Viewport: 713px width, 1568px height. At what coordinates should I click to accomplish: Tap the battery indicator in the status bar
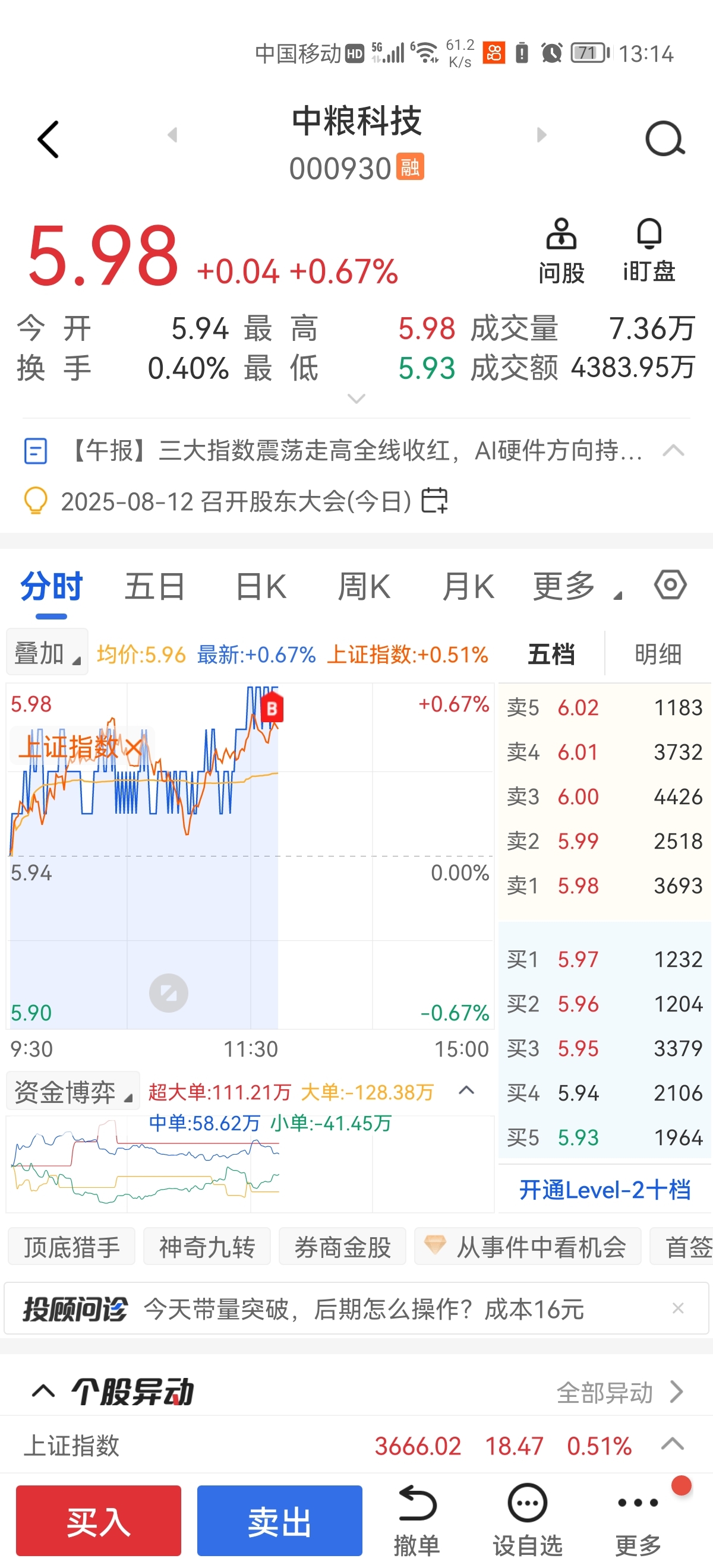(590, 53)
